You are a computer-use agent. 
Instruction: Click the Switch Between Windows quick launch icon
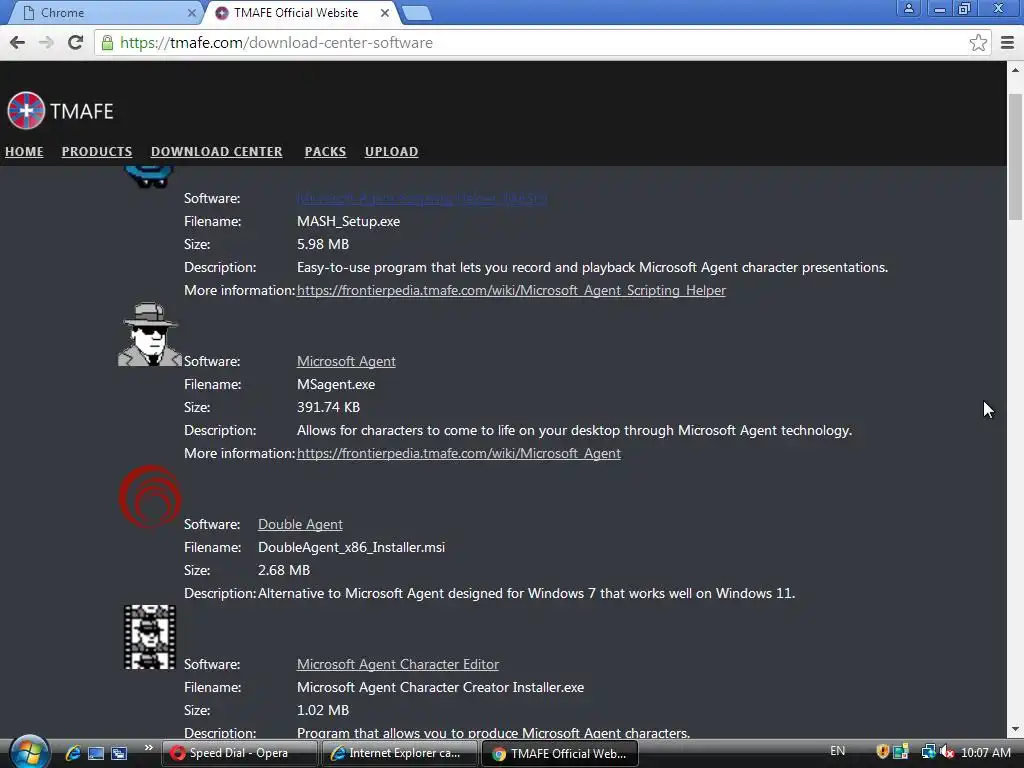coord(119,753)
